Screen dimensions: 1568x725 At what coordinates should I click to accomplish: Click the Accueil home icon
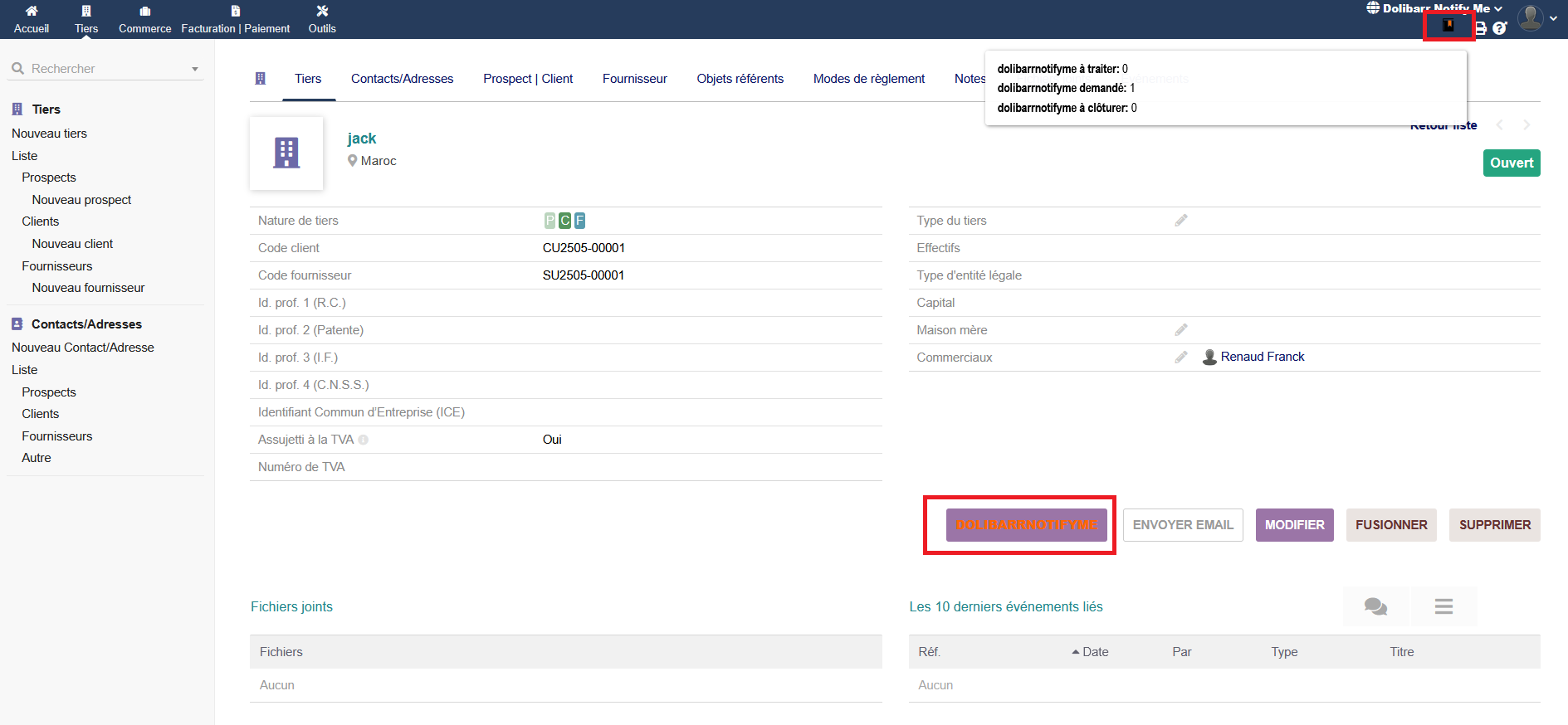pyautogui.click(x=32, y=12)
